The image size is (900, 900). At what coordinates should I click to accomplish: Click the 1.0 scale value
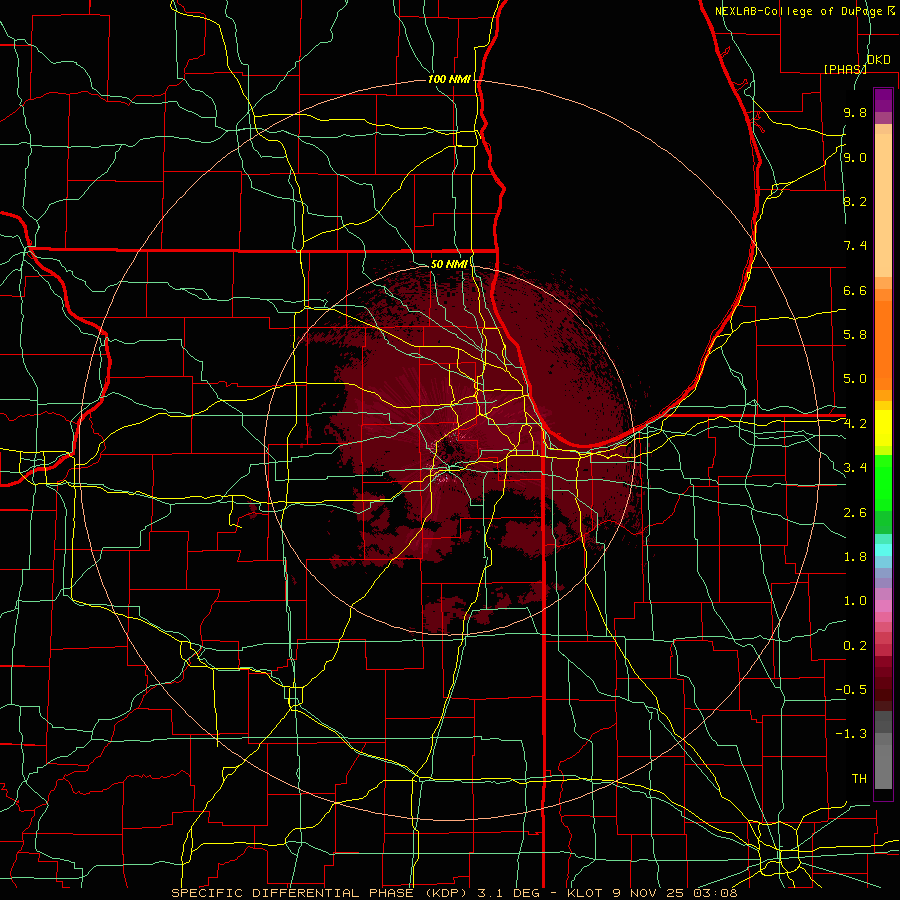coord(855,601)
